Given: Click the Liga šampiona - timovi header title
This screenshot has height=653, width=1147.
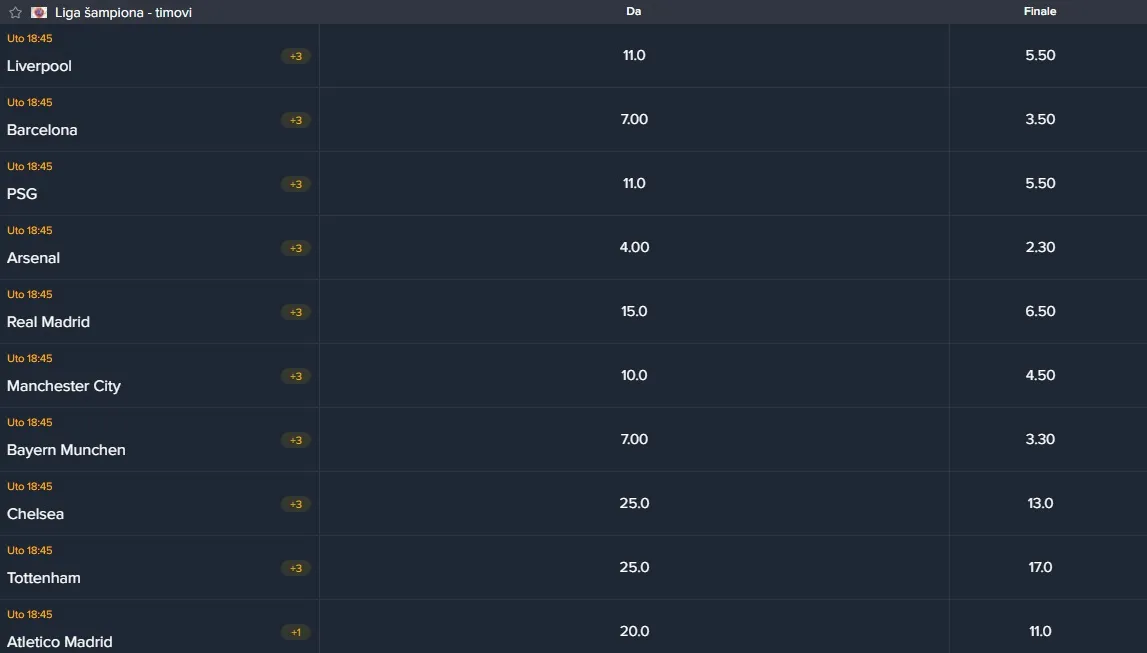Looking at the screenshot, I should [123, 13].
